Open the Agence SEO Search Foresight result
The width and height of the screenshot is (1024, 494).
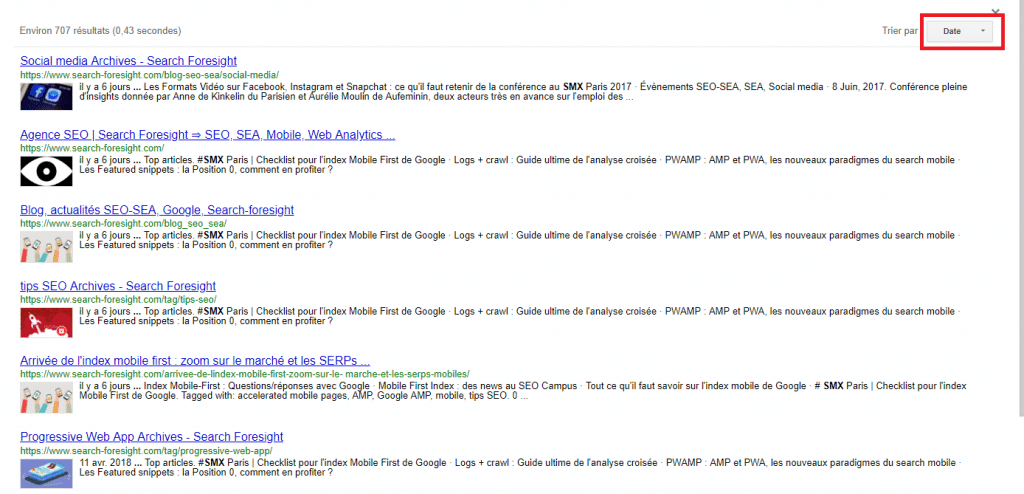tap(208, 135)
